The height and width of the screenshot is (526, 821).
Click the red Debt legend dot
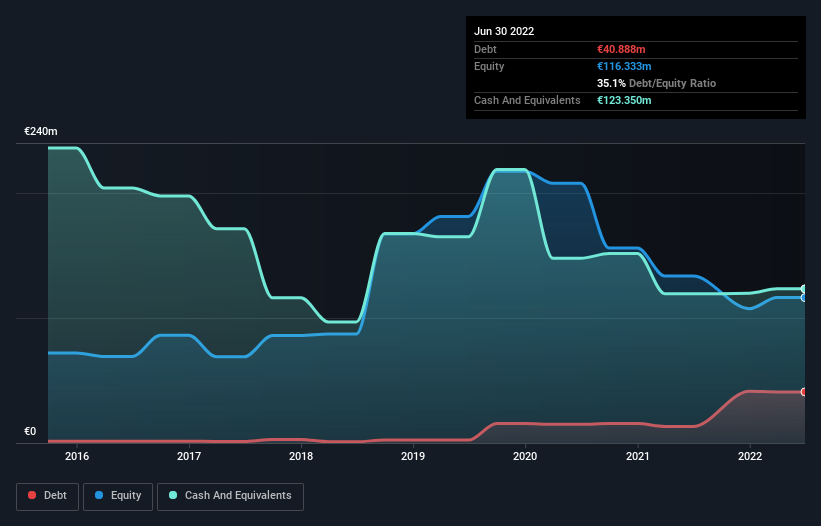32,495
